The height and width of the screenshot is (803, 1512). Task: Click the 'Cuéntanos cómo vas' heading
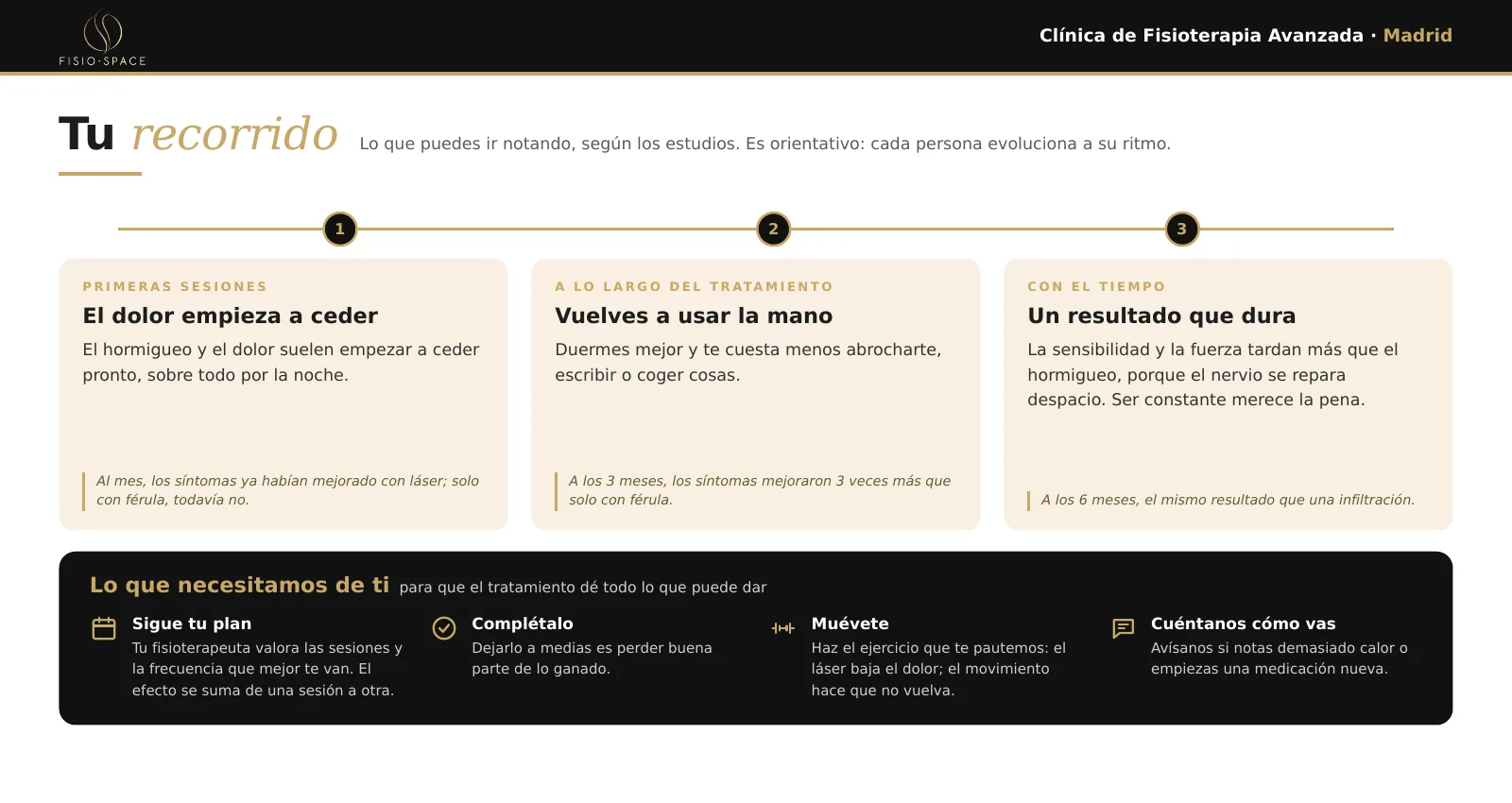click(x=1244, y=624)
